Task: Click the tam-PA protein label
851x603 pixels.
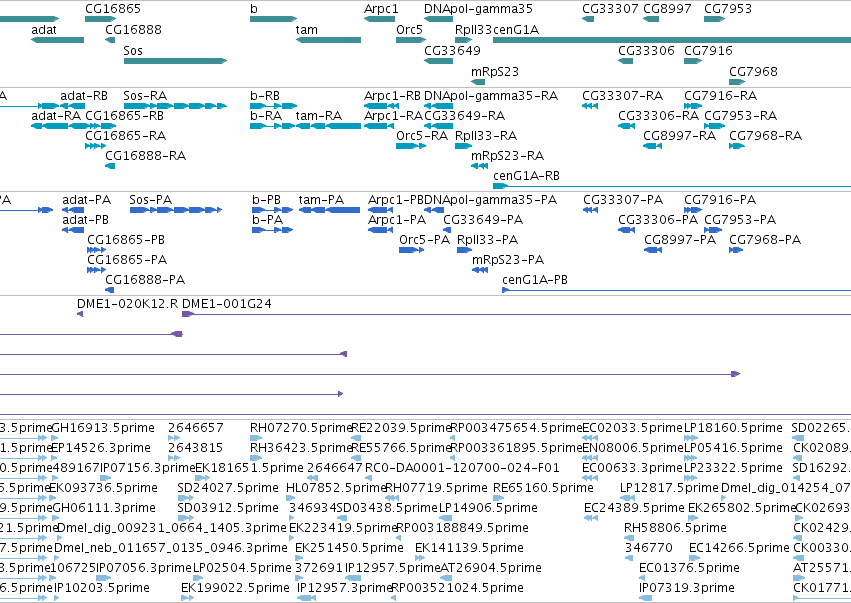Action: pyautogui.click(x=321, y=200)
